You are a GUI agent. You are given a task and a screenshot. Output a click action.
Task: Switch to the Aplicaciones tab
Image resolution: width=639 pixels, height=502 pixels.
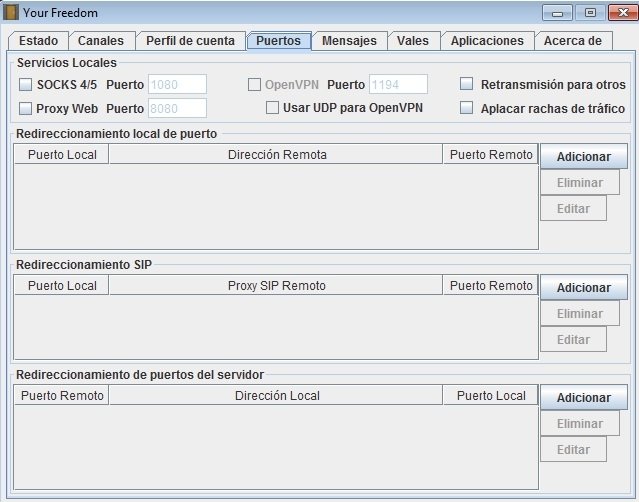pos(487,41)
